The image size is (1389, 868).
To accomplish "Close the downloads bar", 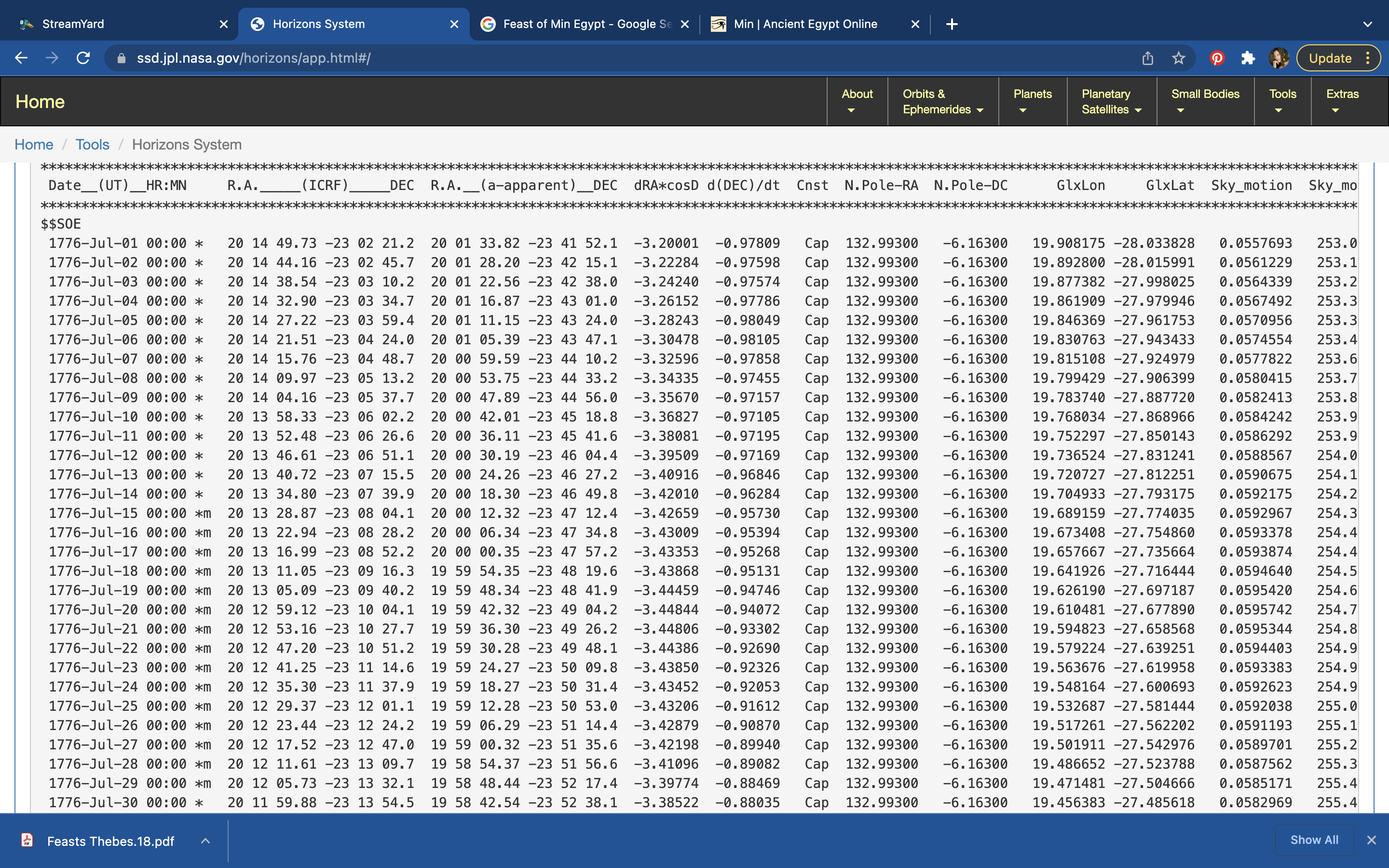I will 1372,841.
